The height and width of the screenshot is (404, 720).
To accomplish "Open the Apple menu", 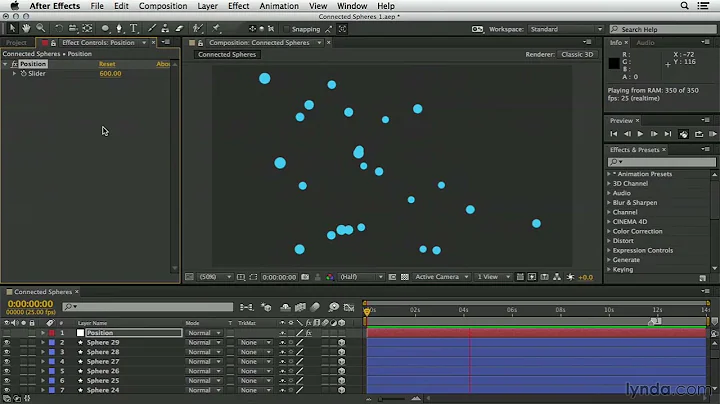I will 15,6.
